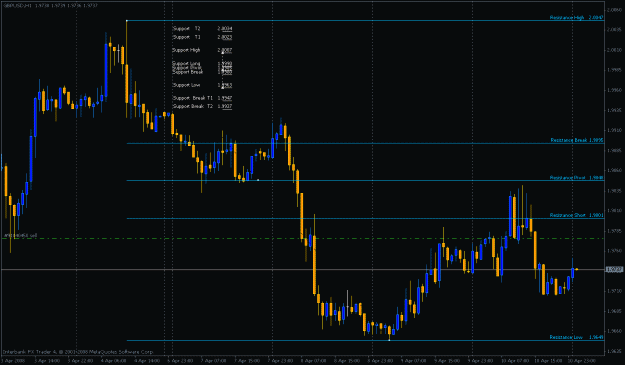The width and height of the screenshot is (625, 365).
Task: Click the 10 Apr 23:00 time axis label
Action: point(582,361)
